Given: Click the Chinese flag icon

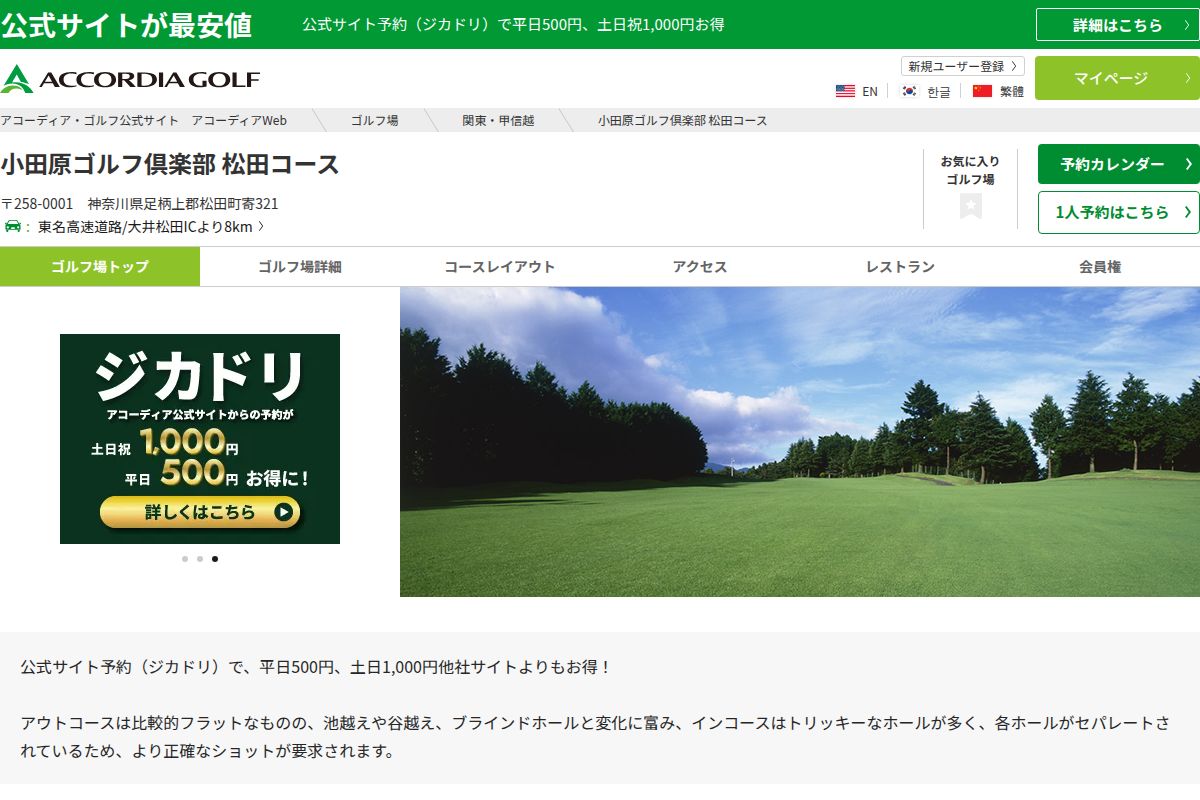Looking at the screenshot, I should pos(982,91).
